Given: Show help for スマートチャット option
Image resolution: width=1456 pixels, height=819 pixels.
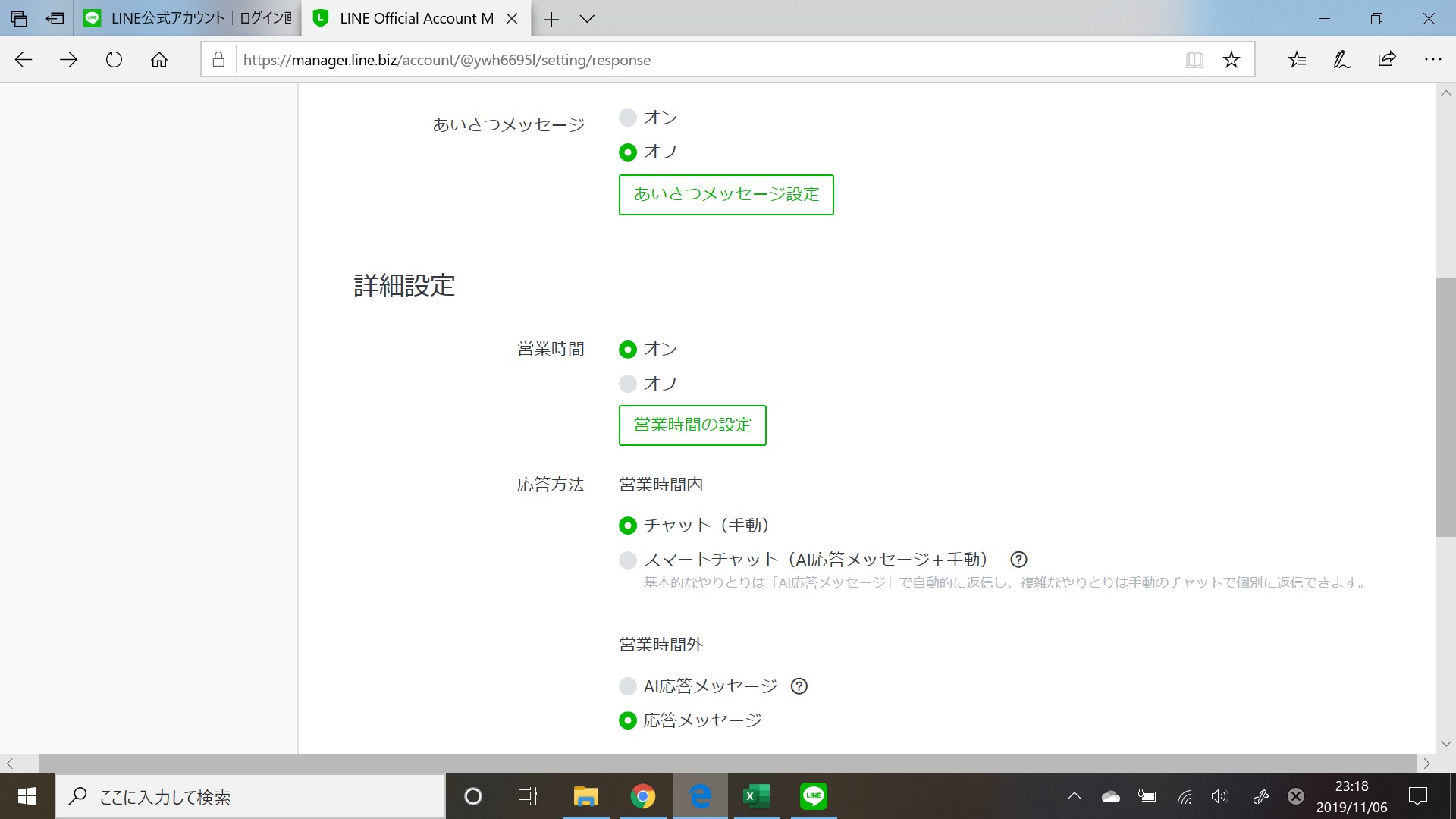Looking at the screenshot, I should [x=1019, y=560].
